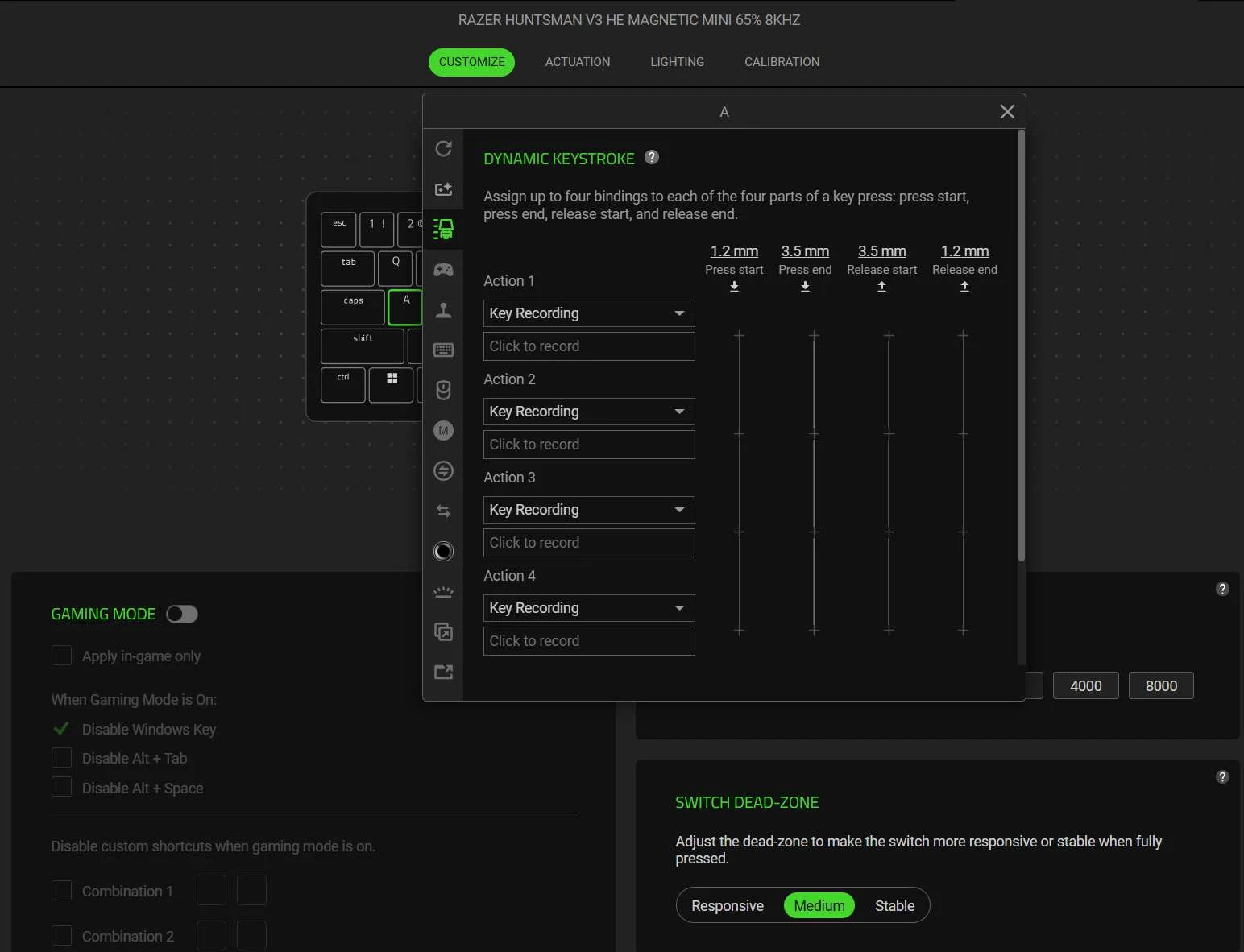Click the Press end 3.5 mm value
Image resolution: width=1244 pixels, height=952 pixels.
coord(805,251)
